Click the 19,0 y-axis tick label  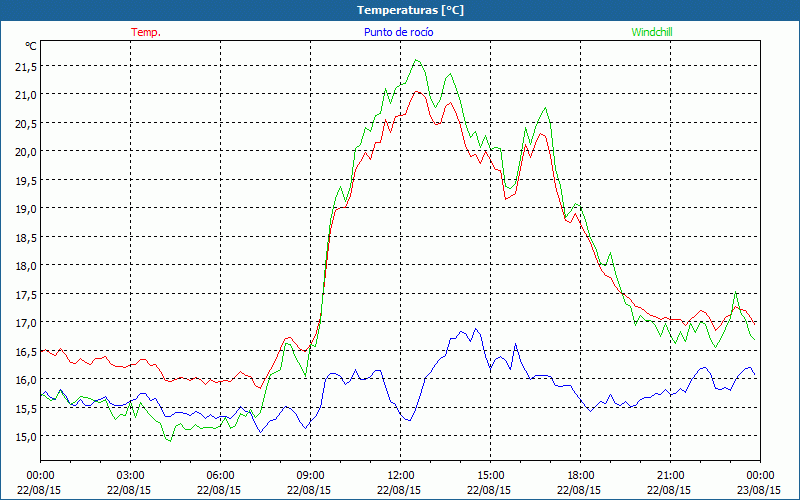(25, 209)
